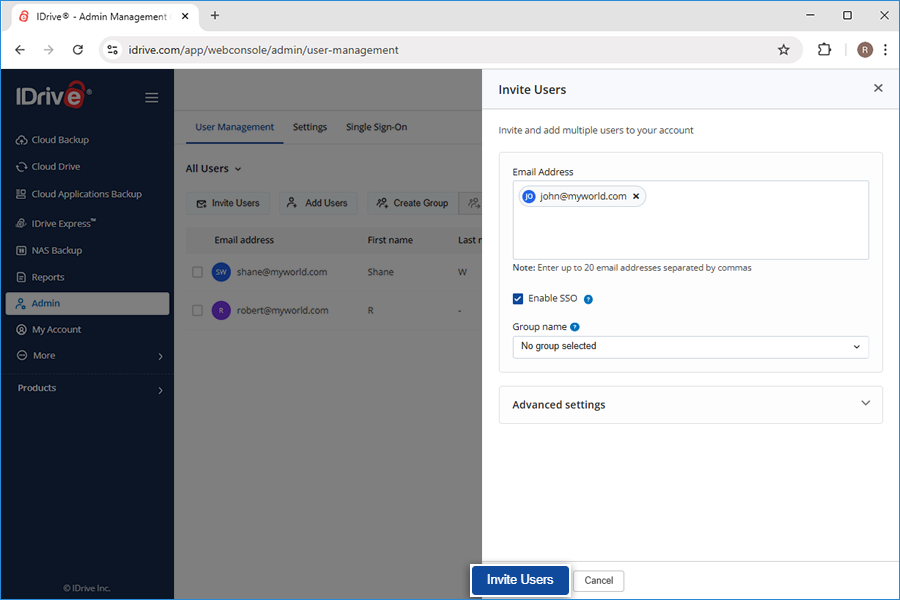The width and height of the screenshot is (900, 600).
Task: Click the Invite Users toolbar button
Action: pos(228,203)
